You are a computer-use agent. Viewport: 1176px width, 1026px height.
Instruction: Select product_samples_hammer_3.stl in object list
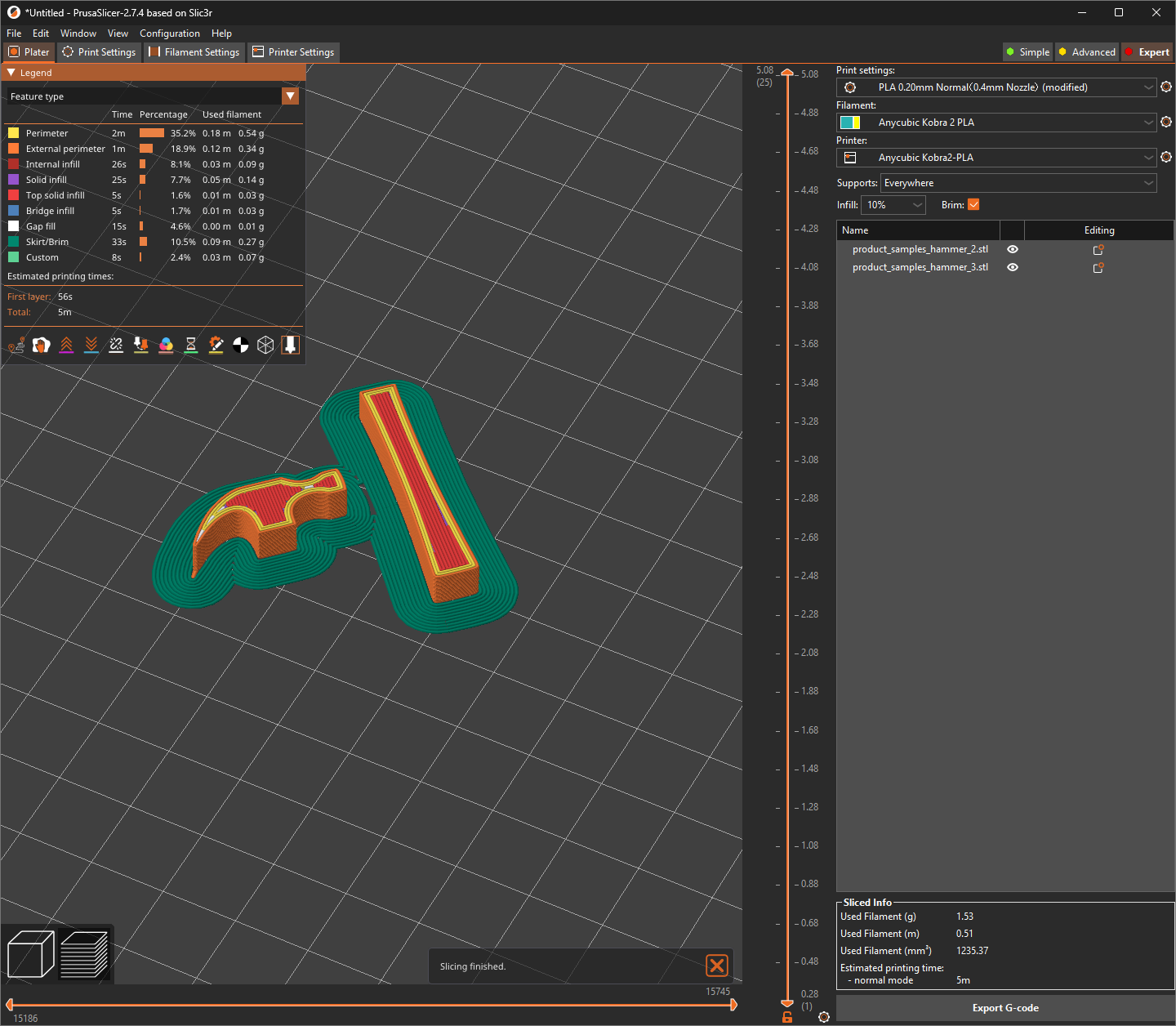pos(920,267)
